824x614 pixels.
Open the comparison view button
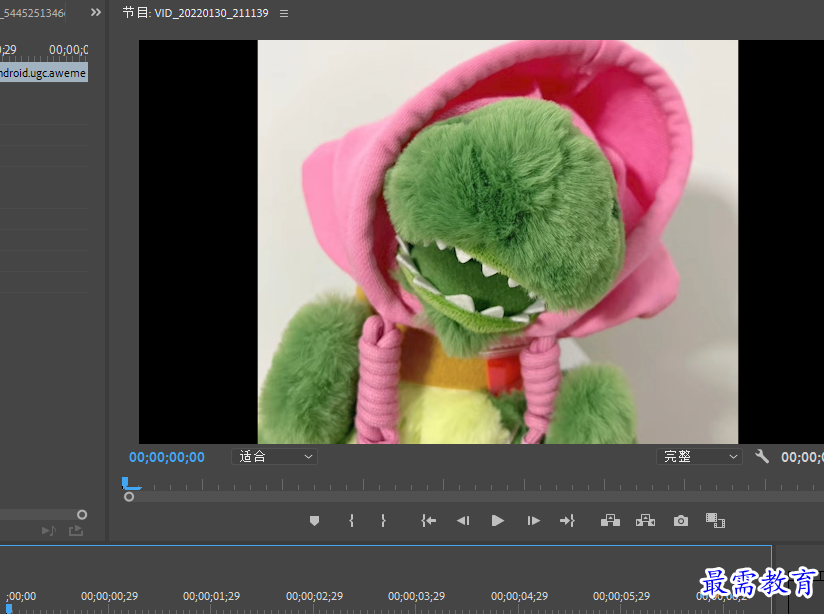(x=715, y=521)
